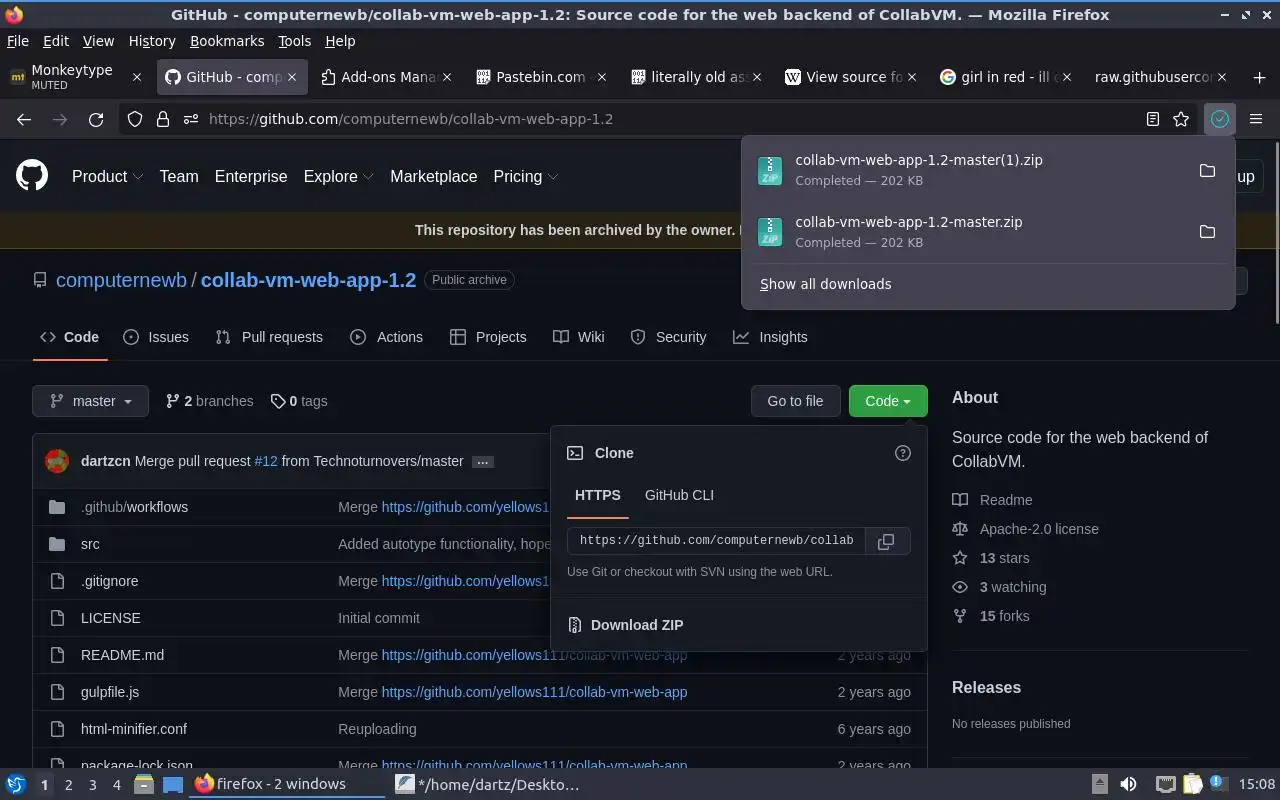Expand the Product navigation dropdown
Screen dimensions: 1280x800
click(107, 176)
